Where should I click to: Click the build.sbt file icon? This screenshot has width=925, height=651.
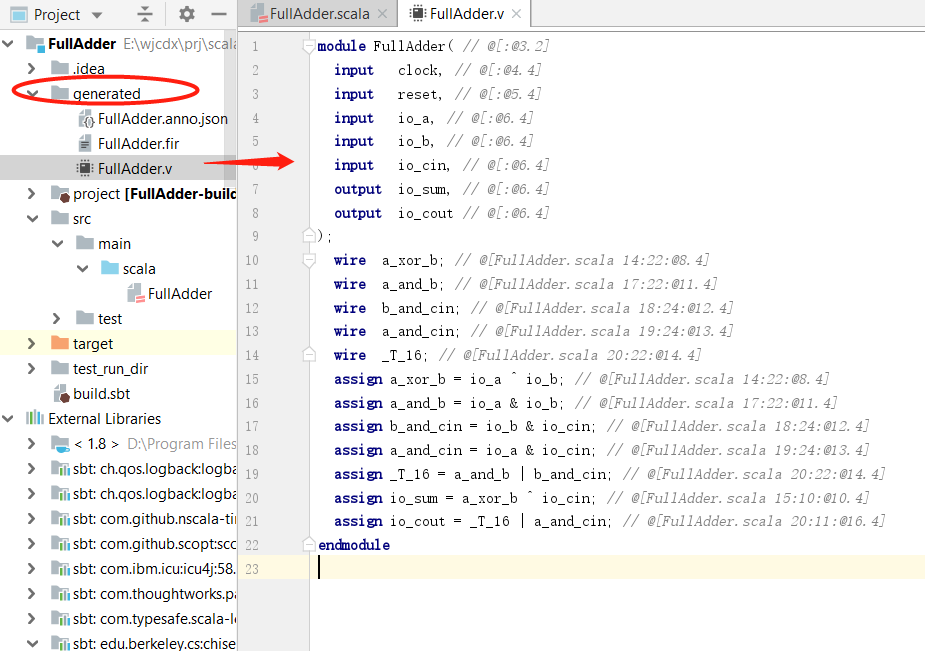click(x=61, y=393)
